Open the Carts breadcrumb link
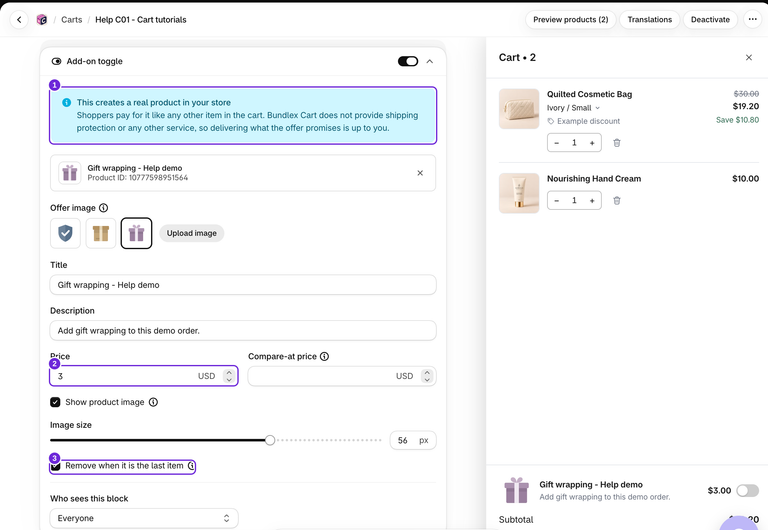This screenshot has height=530, width=768. click(x=72, y=20)
